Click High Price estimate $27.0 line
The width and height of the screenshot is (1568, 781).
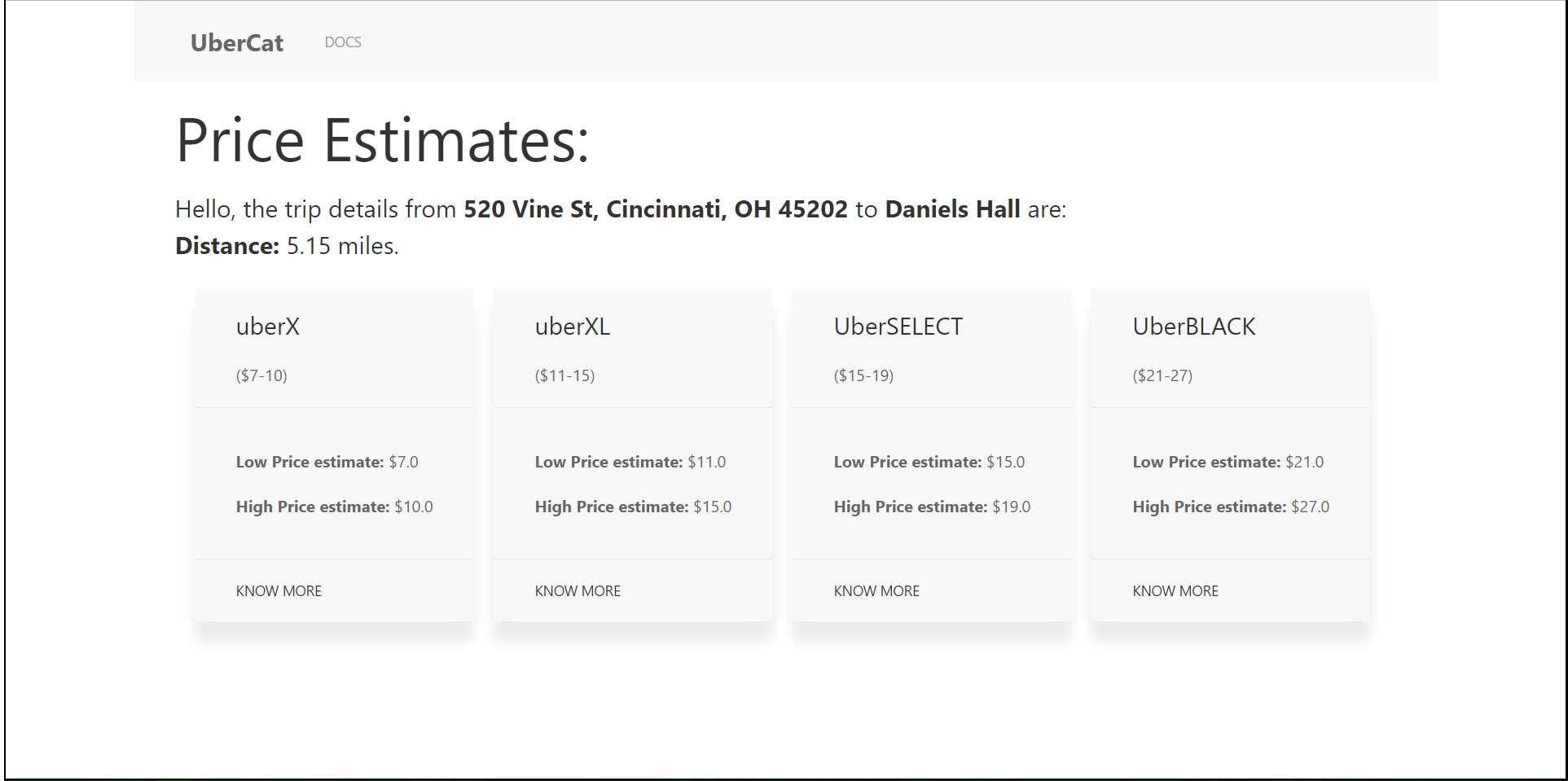[1232, 507]
